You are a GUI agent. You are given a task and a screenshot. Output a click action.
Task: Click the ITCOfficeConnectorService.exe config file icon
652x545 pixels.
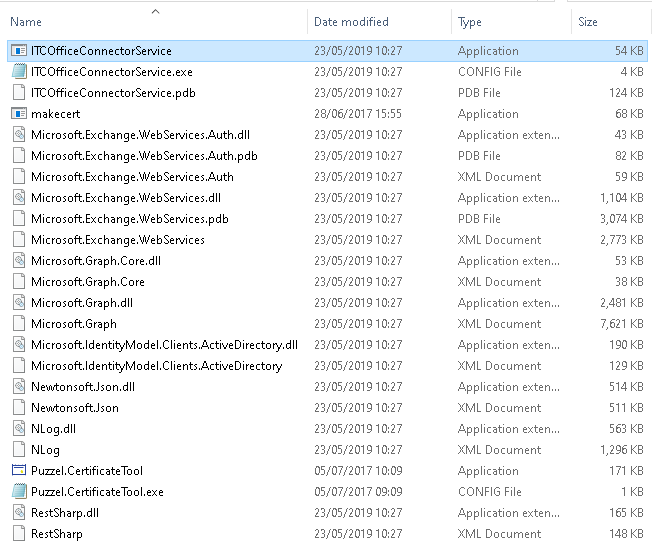tap(19, 72)
